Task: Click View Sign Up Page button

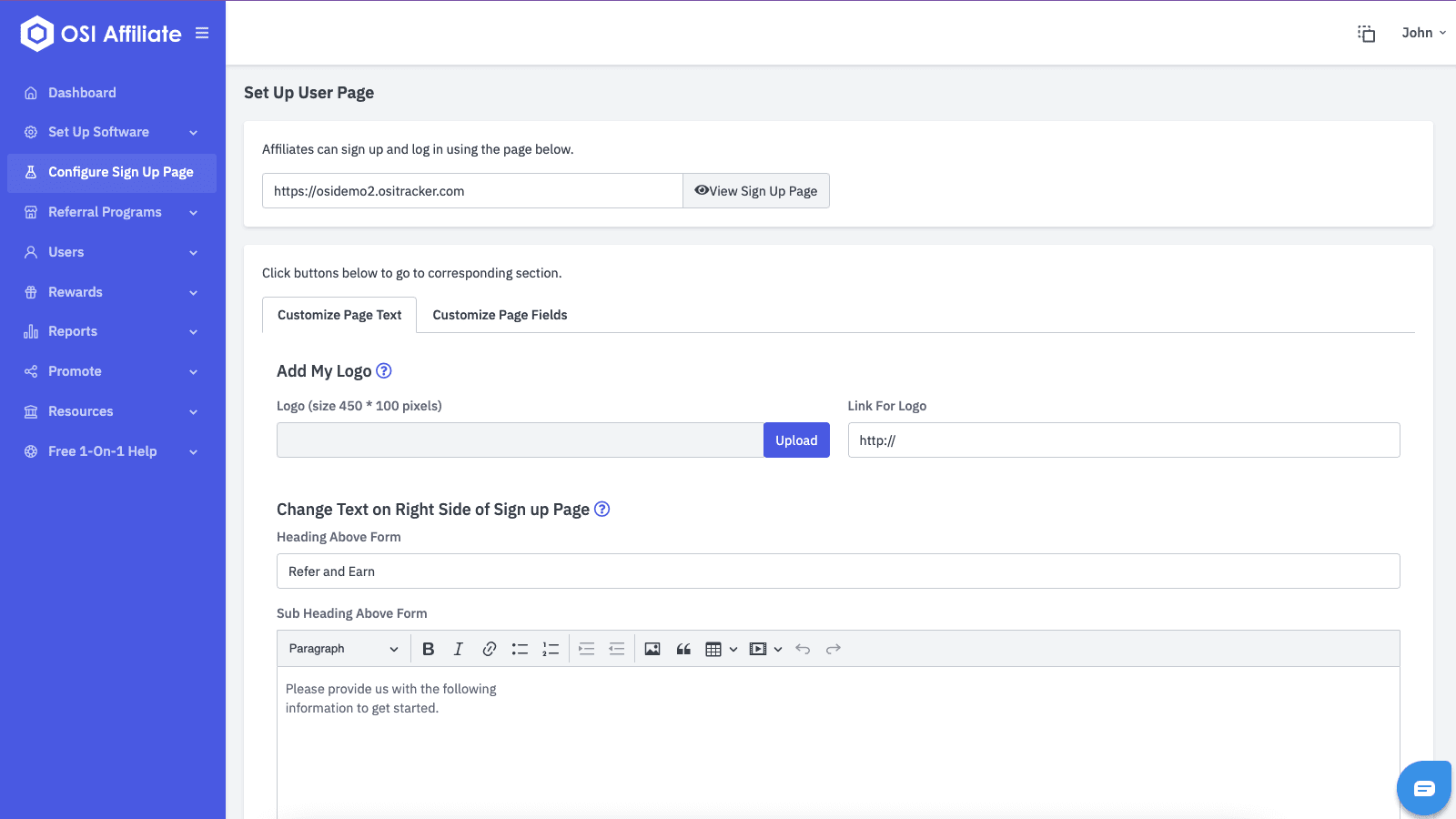Action: [756, 191]
